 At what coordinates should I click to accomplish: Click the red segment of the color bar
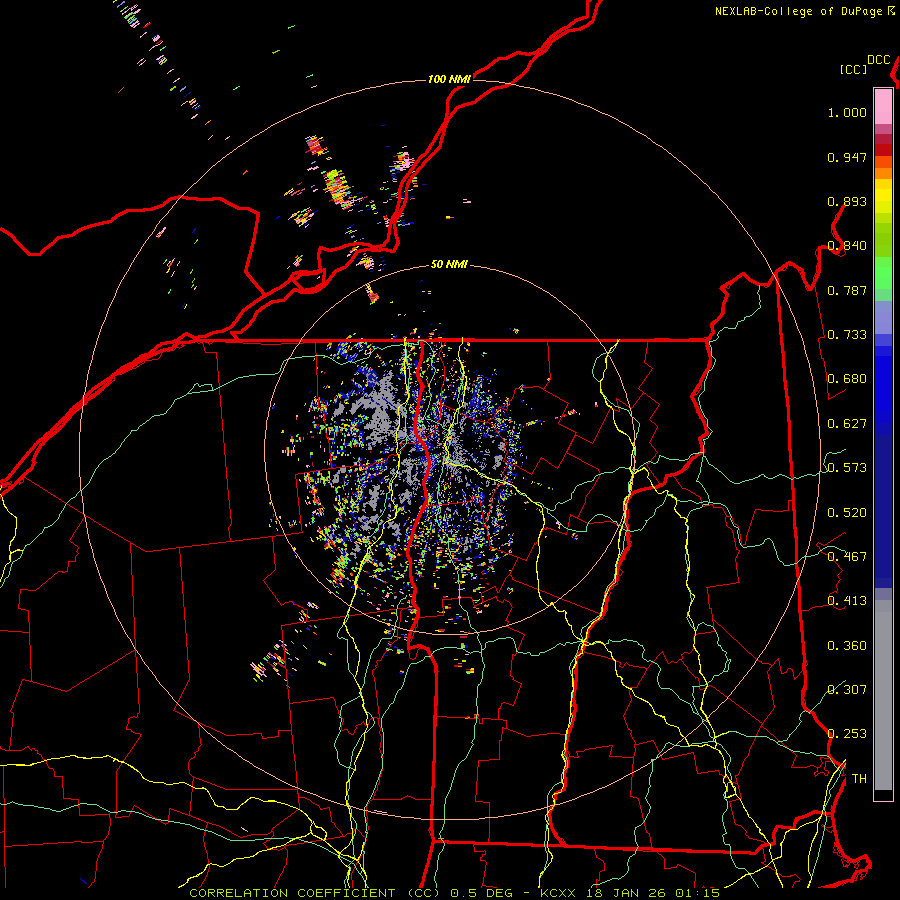[883, 150]
